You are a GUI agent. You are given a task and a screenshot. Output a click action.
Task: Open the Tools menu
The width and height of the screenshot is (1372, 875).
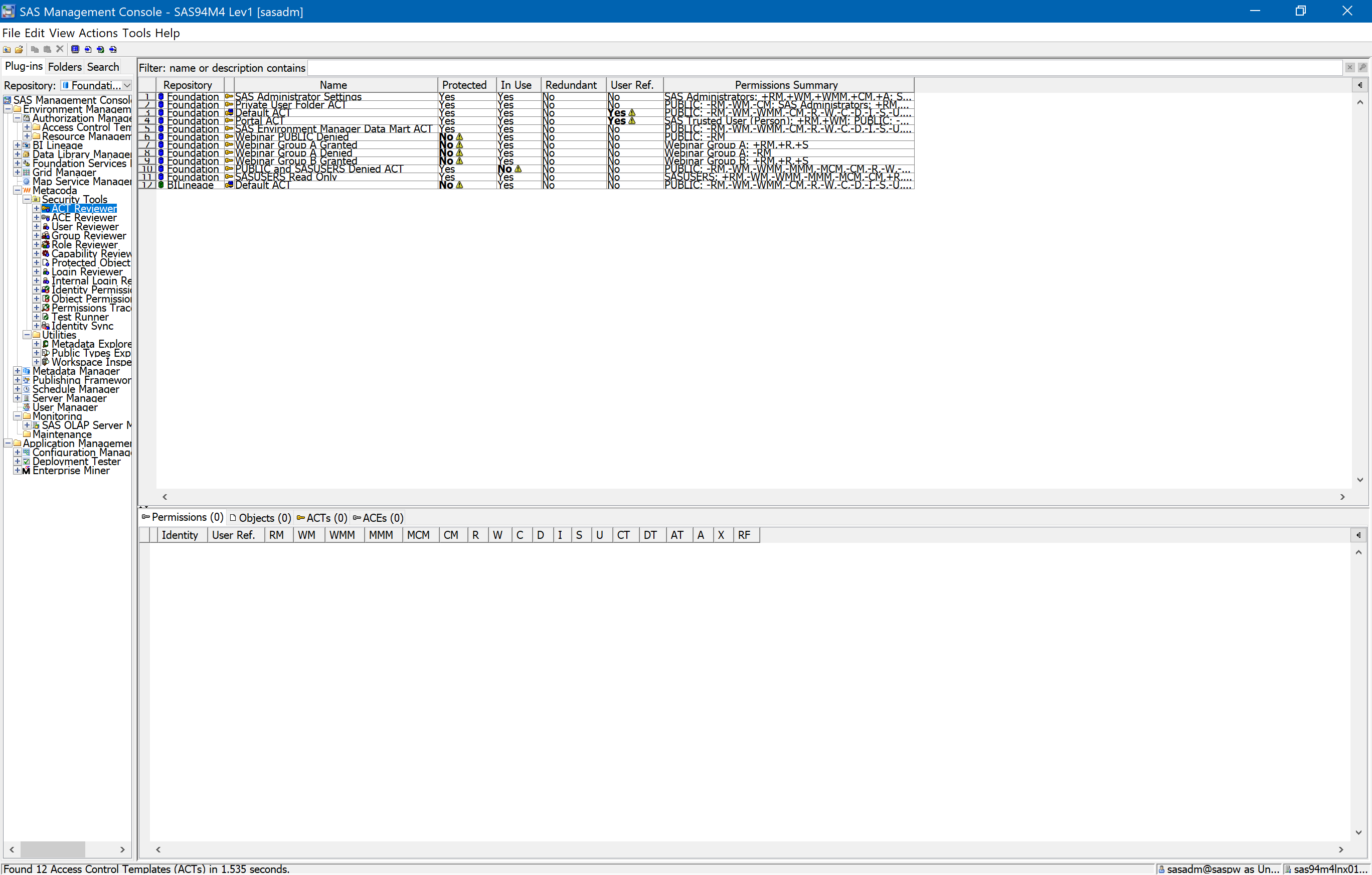[x=137, y=33]
